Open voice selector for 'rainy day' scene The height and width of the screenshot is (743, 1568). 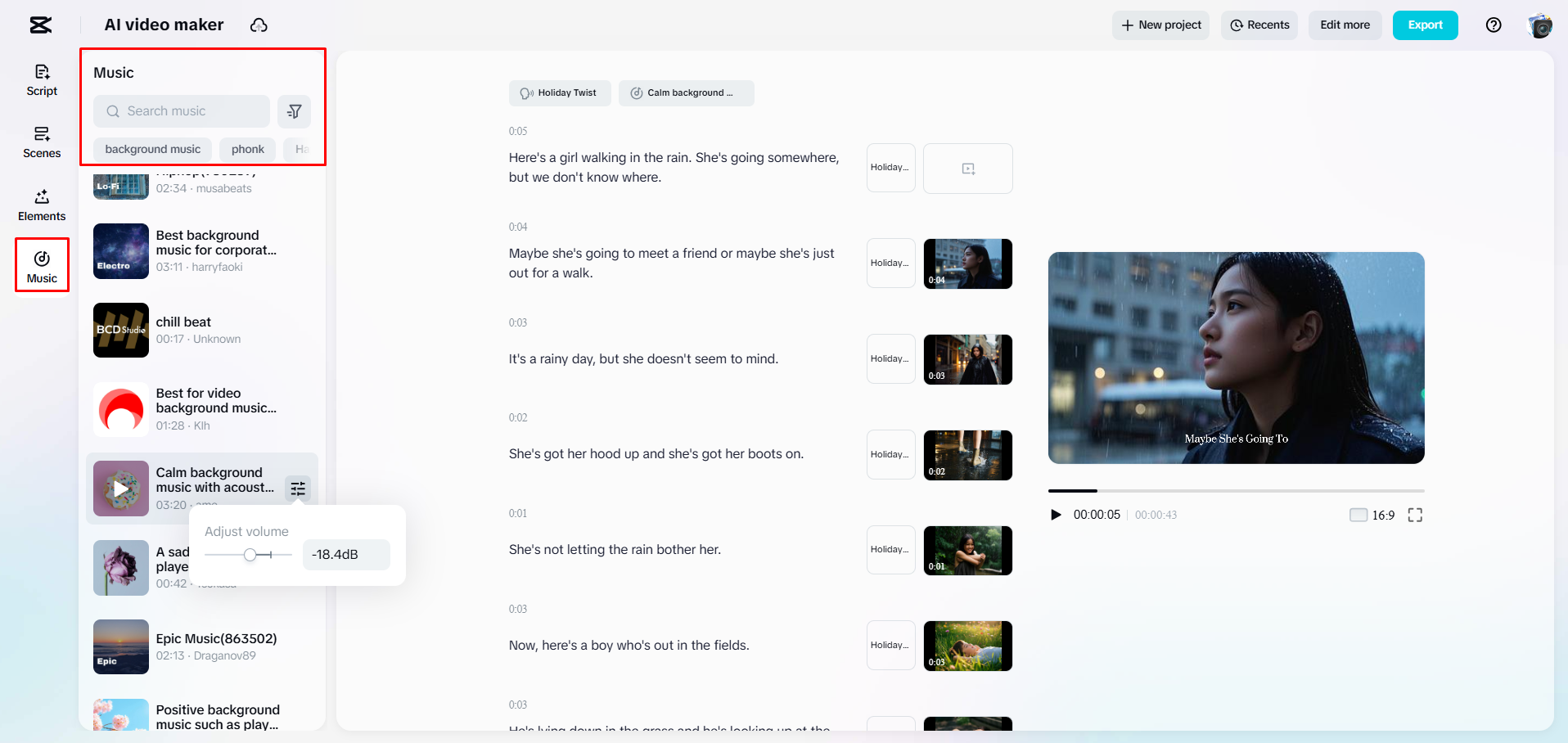(x=890, y=359)
